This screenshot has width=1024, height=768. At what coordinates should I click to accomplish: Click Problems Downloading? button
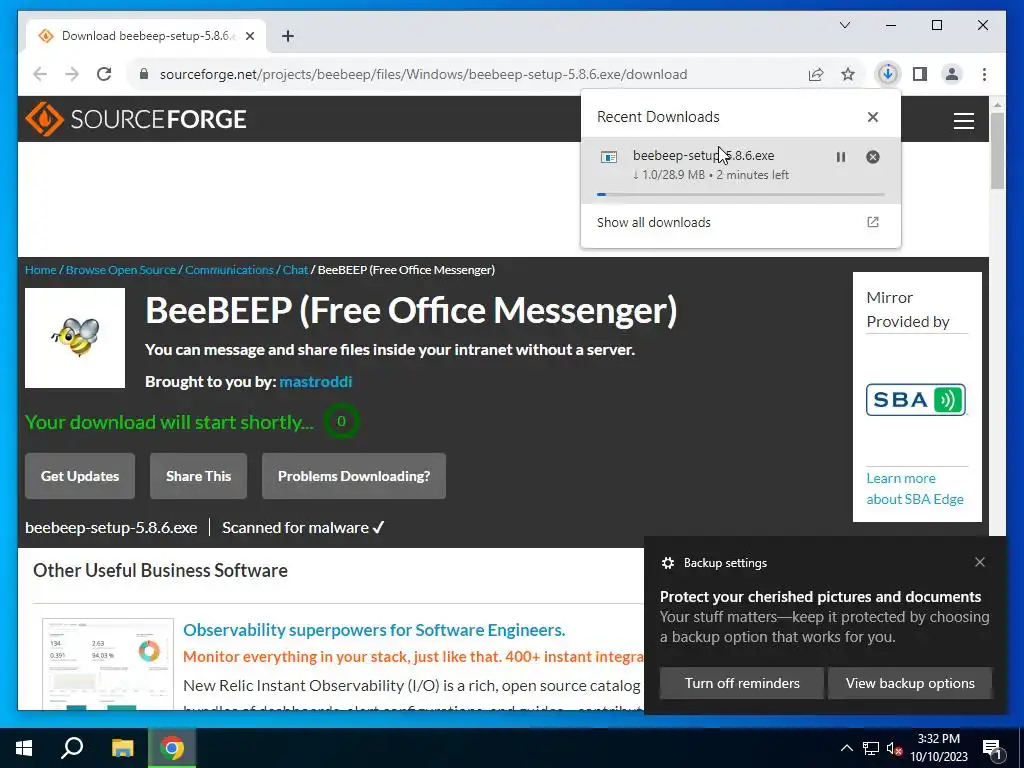pyautogui.click(x=354, y=476)
